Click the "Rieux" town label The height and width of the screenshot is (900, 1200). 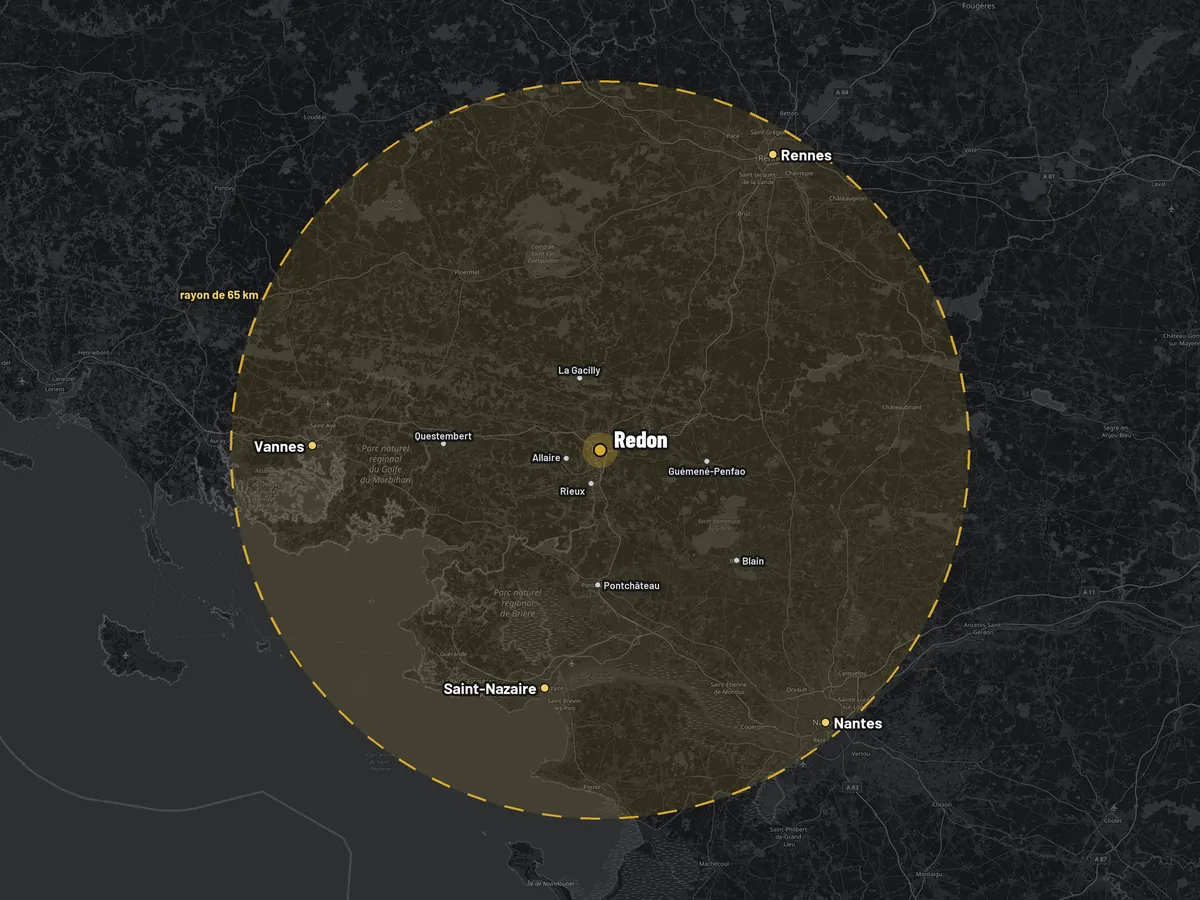pos(572,491)
